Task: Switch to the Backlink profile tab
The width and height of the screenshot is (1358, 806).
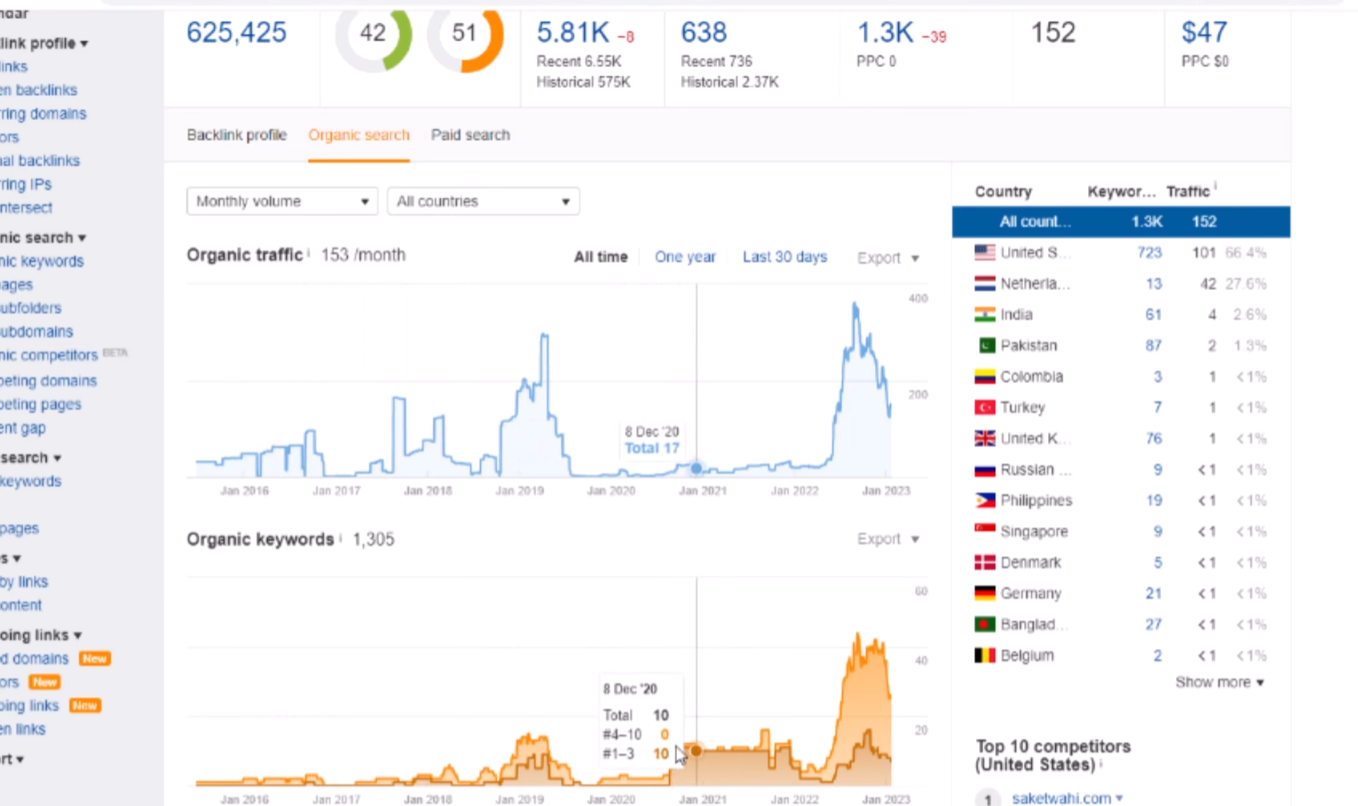Action: tap(237, 135)
